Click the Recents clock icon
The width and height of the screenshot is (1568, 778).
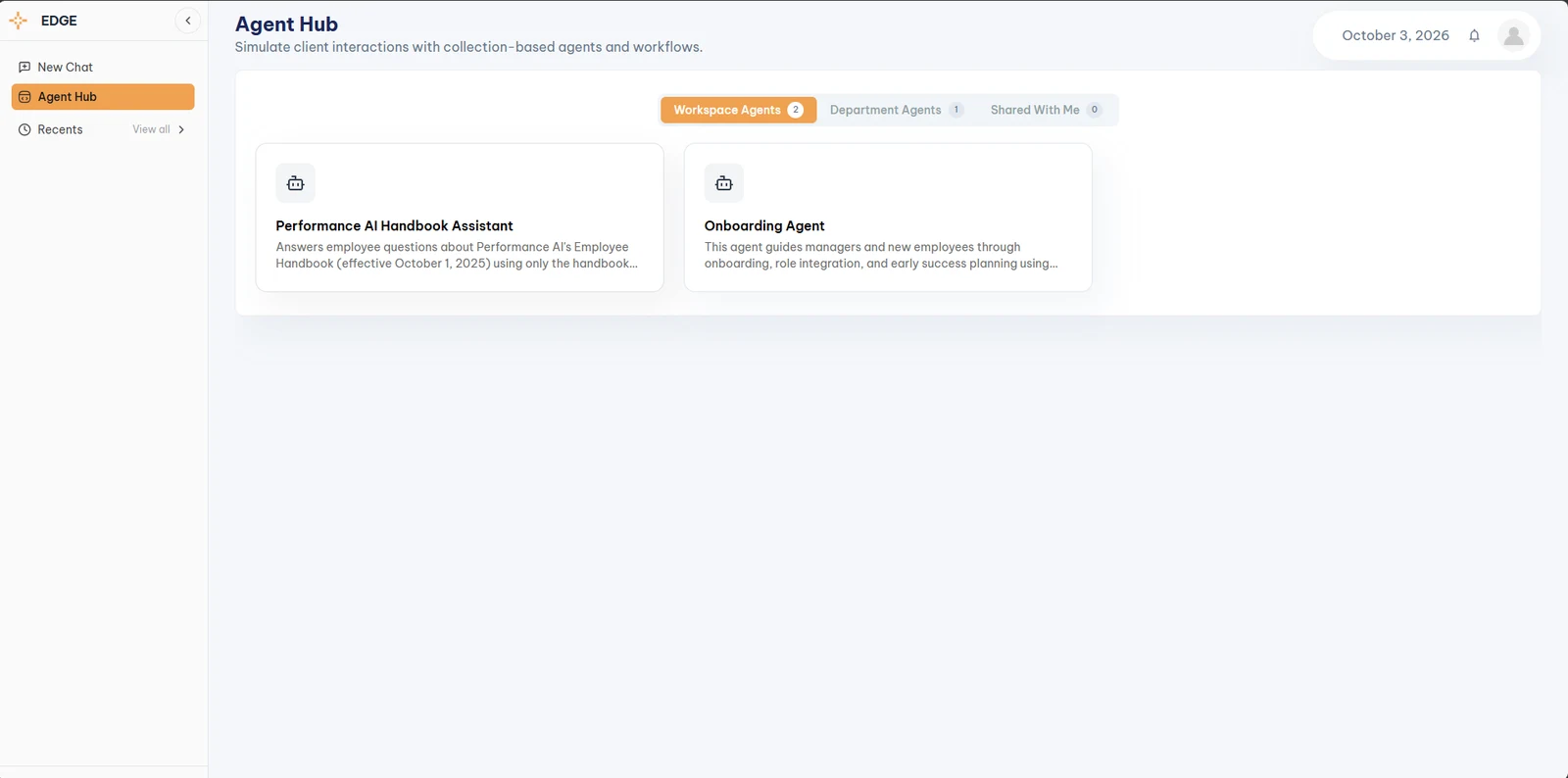click(x=24, y=129)
